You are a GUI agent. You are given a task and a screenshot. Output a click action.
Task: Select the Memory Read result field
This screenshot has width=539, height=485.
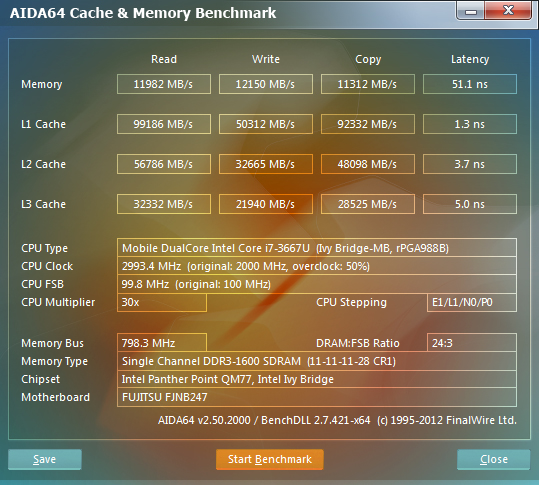pos(164,84)
